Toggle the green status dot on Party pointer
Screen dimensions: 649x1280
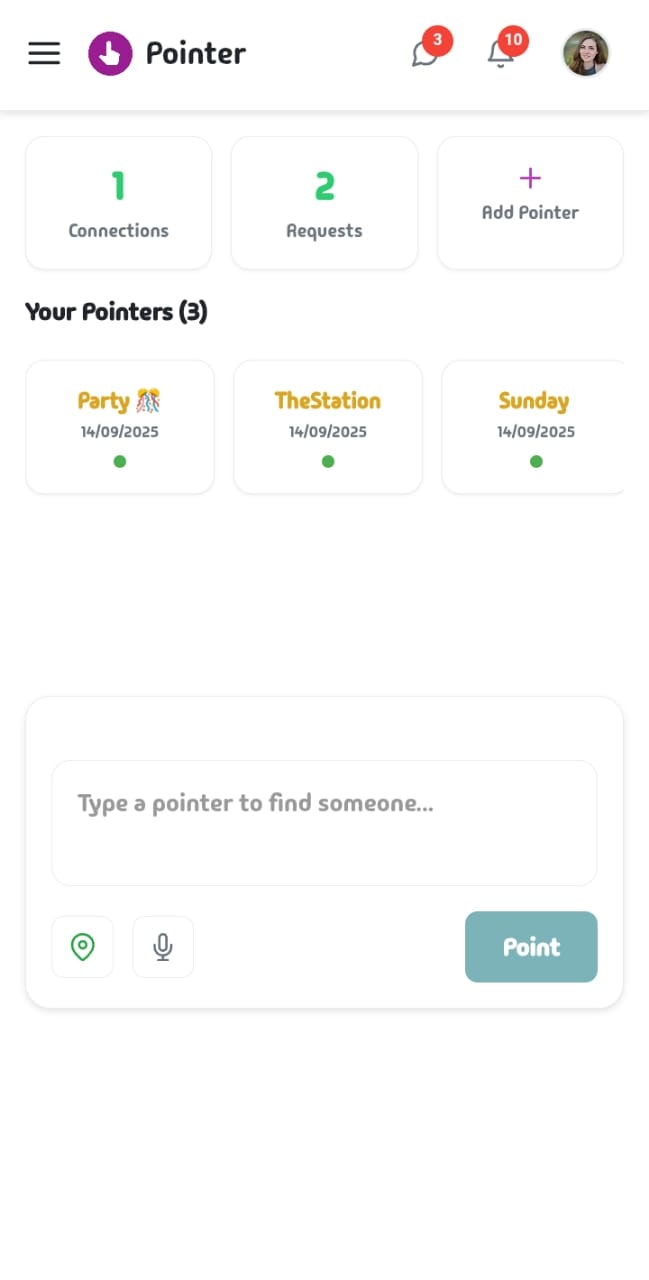(119, 461)
